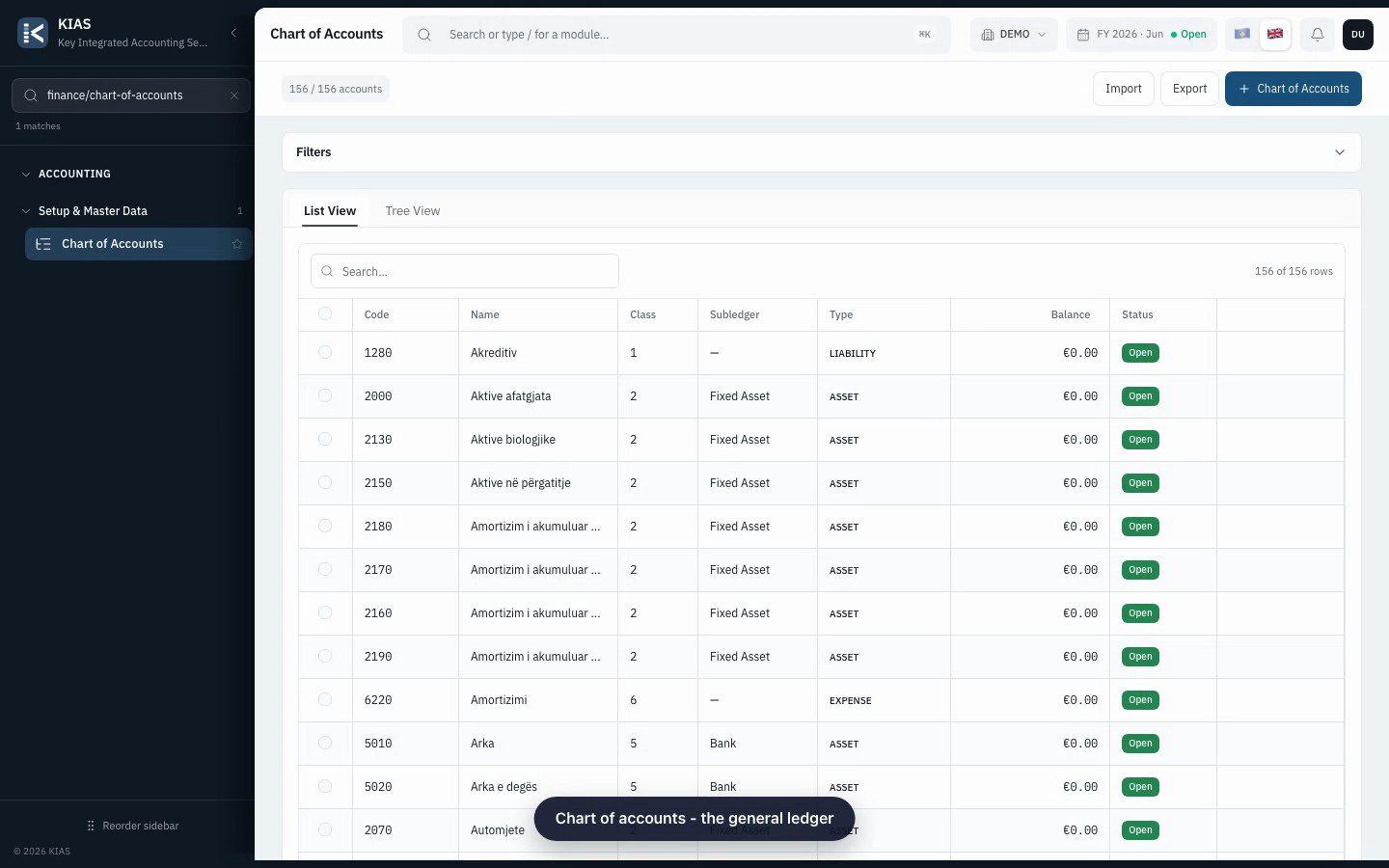Image resolution: width=1389 pixels, height=868 pixels.
Task: Expand the Filters panel chevron
Action: [x=1339, y=152]
